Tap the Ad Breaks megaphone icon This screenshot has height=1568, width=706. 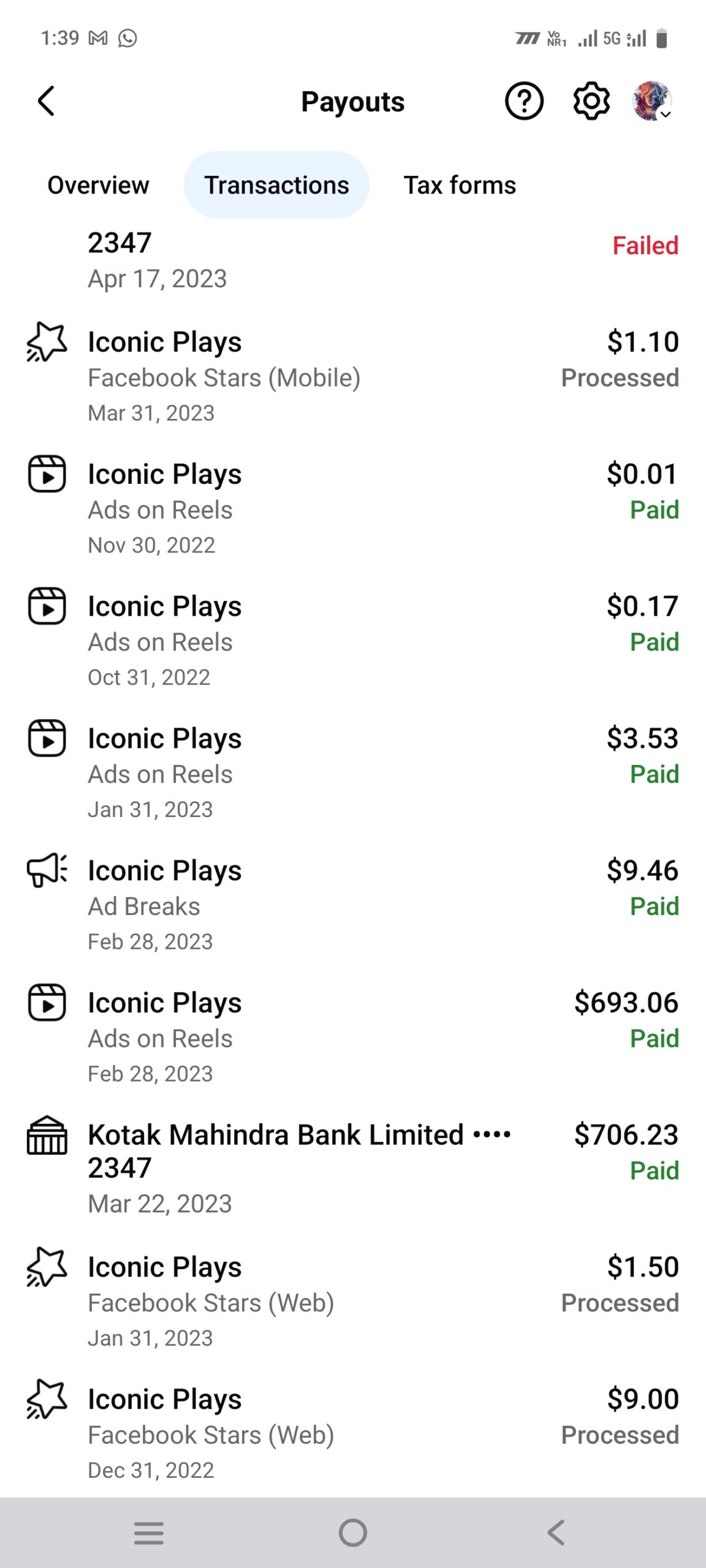tap(47, 870)
